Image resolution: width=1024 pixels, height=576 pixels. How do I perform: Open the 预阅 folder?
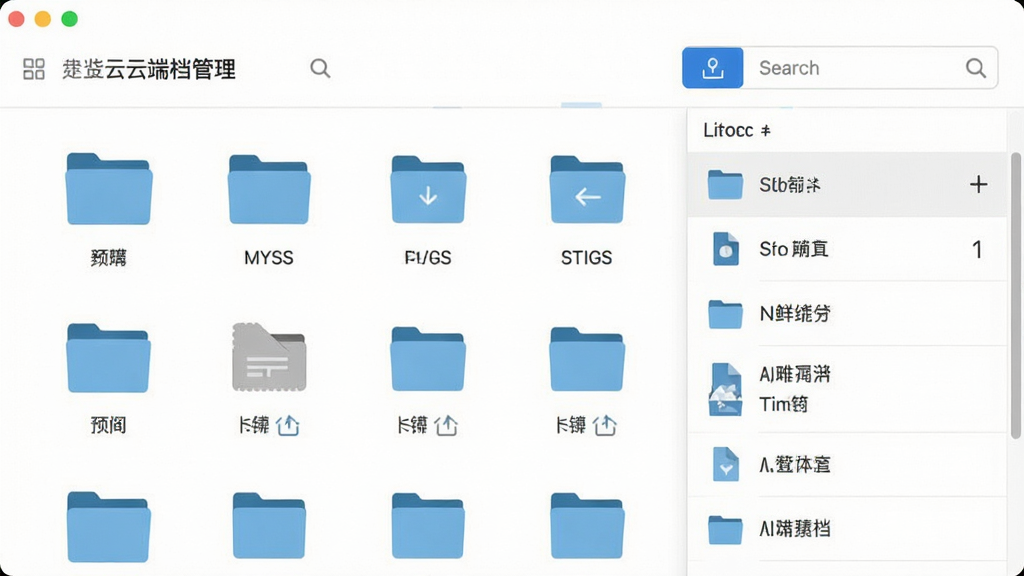pos(108,358)
